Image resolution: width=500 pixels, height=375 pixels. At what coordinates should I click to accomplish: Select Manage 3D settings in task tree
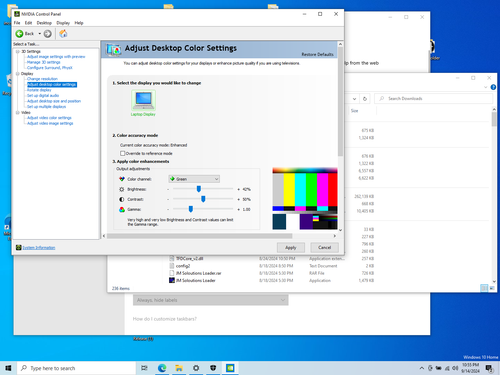pos(44,62)
